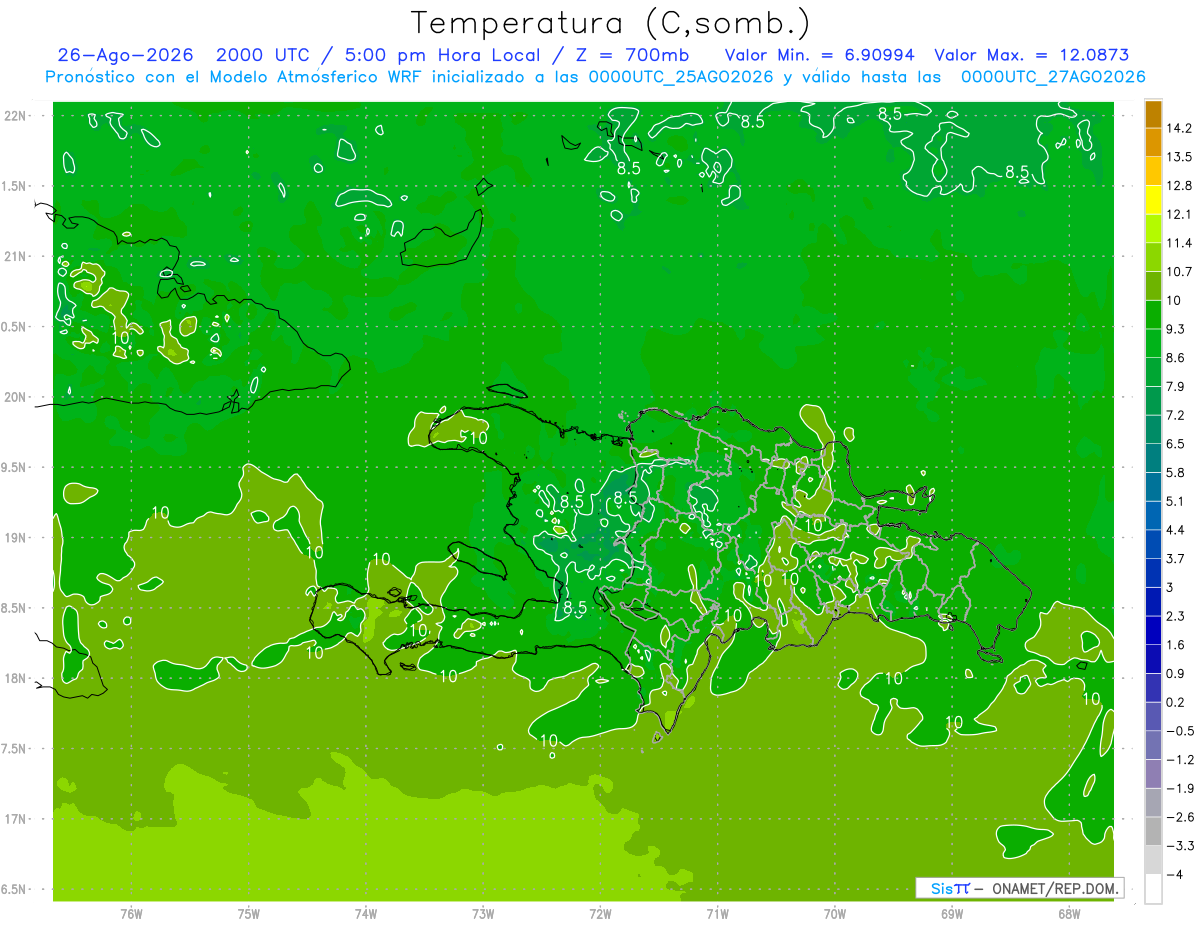Click the '18N' latitude axis label
The image size is (1200, 927).
point(17,678)
